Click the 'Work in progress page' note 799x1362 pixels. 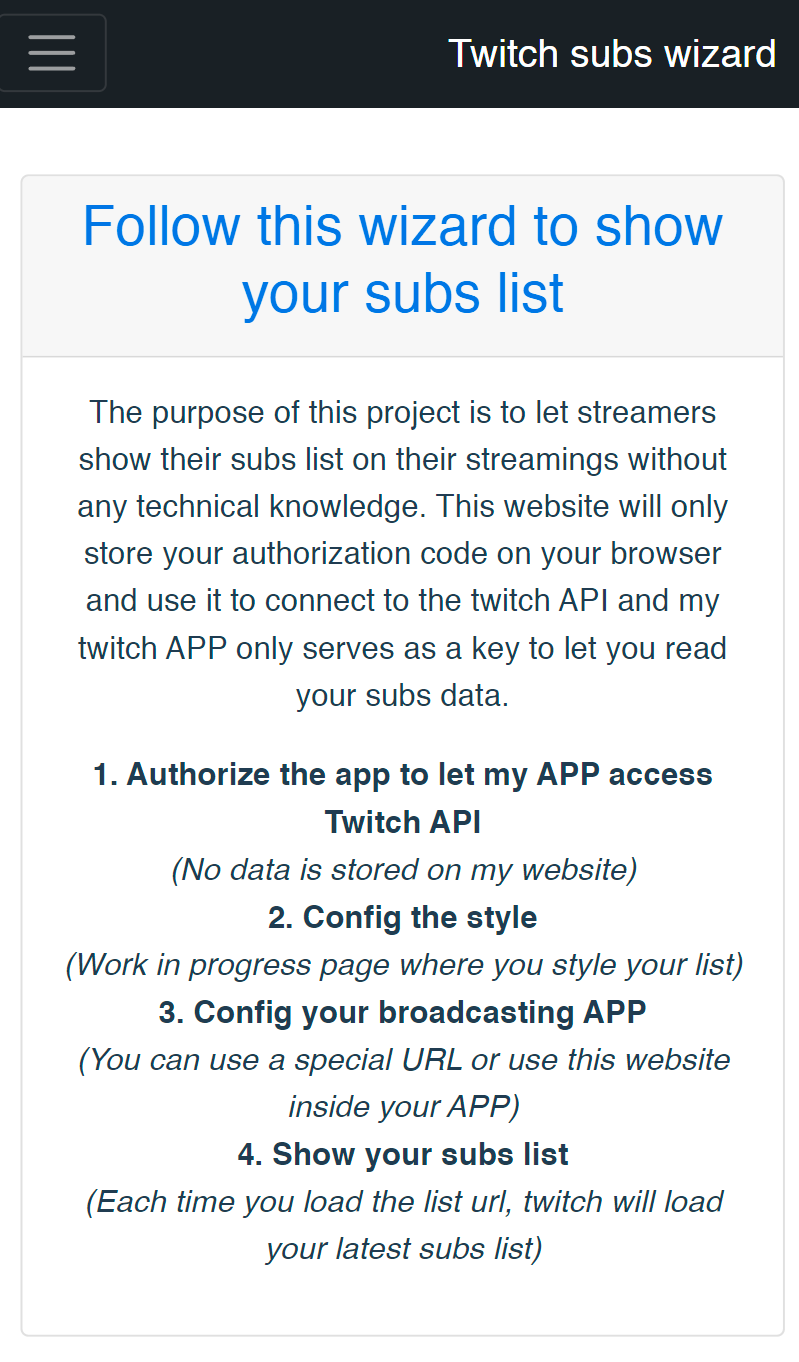403,964
